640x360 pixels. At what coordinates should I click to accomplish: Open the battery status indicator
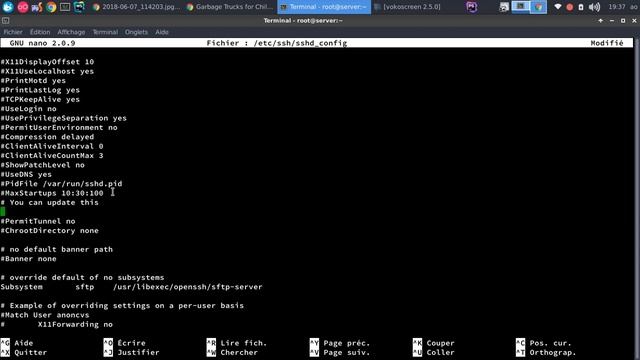(x=581, y=7)
